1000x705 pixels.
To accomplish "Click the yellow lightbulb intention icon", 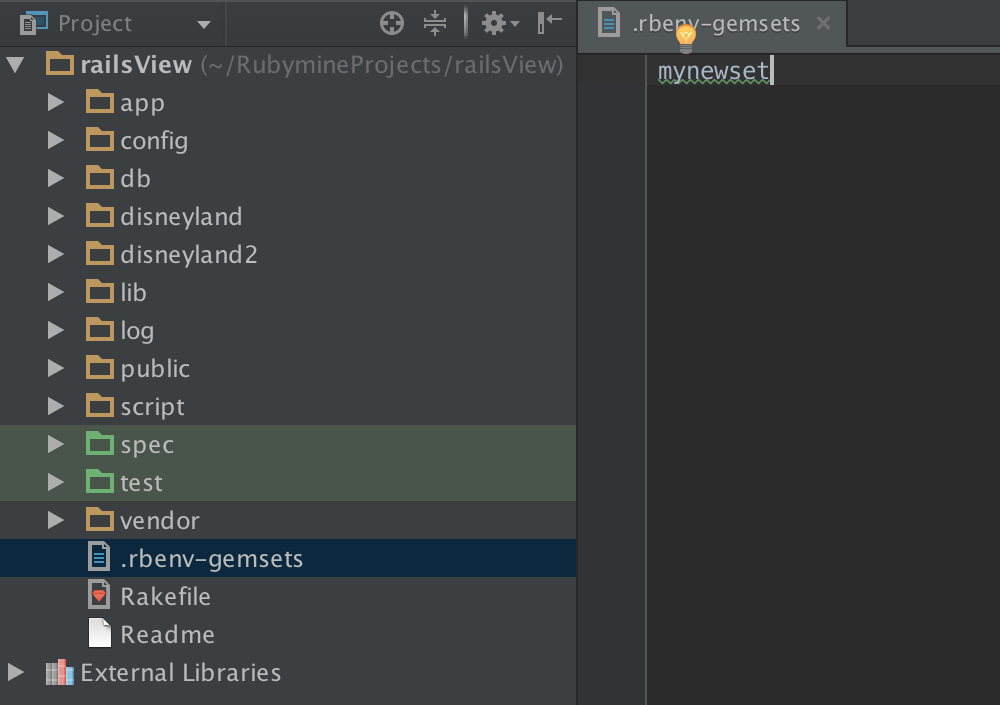I will coord(686,38).
